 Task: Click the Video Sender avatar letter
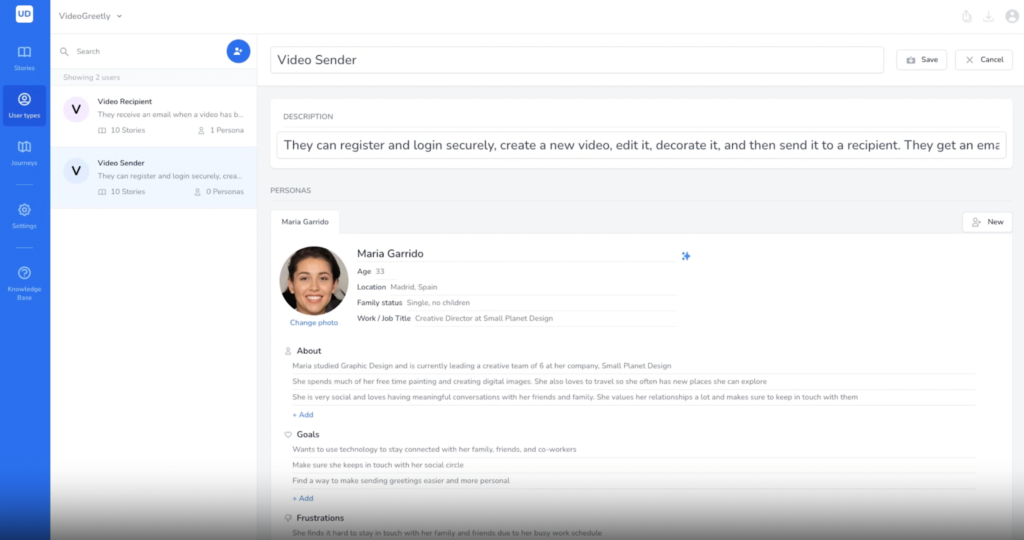click(76, 171)
